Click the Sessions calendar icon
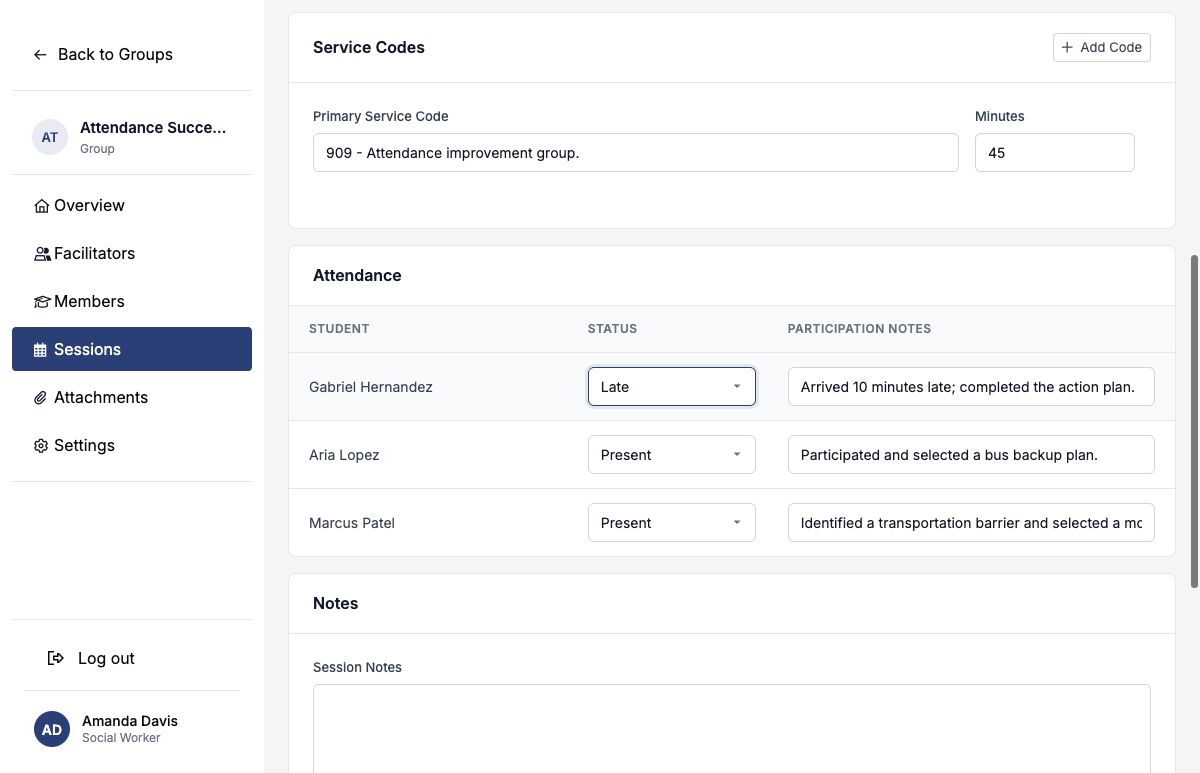 click(x=41, y=350)
